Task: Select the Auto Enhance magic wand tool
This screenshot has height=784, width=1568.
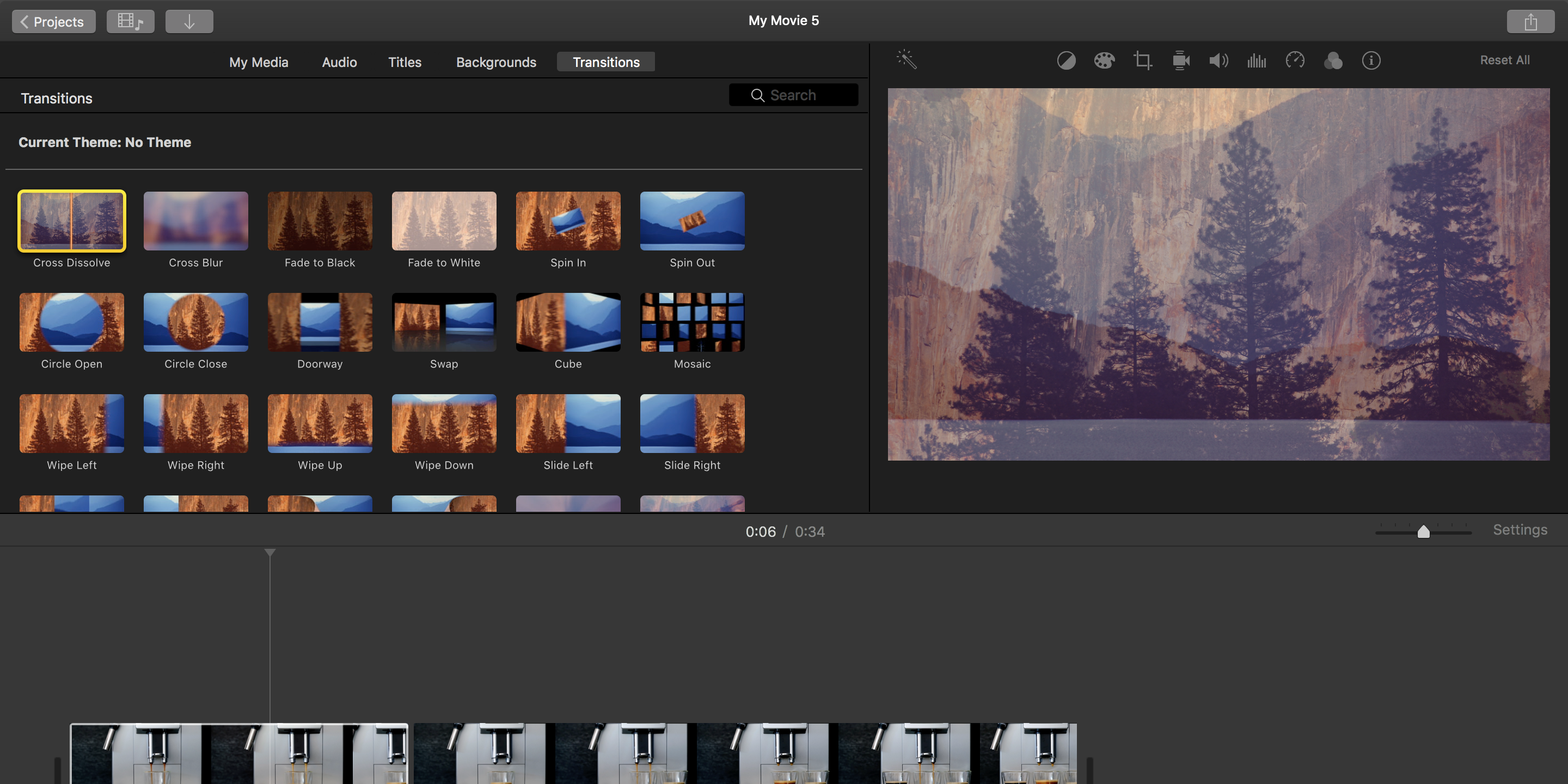Action: click(x=906, y=59)
